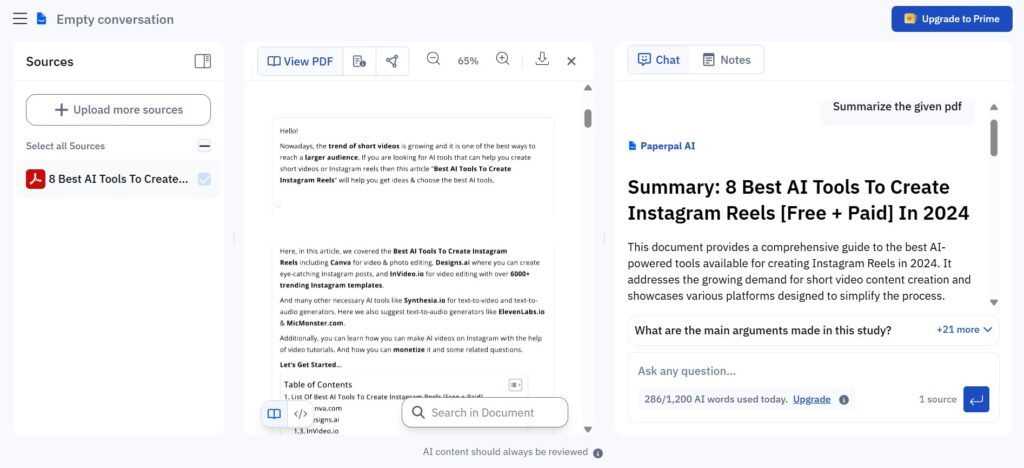Click the PDF scroll up arrow
This screenshot has height=468, width=1024.
pyautogui.click(x=588, y=87)
